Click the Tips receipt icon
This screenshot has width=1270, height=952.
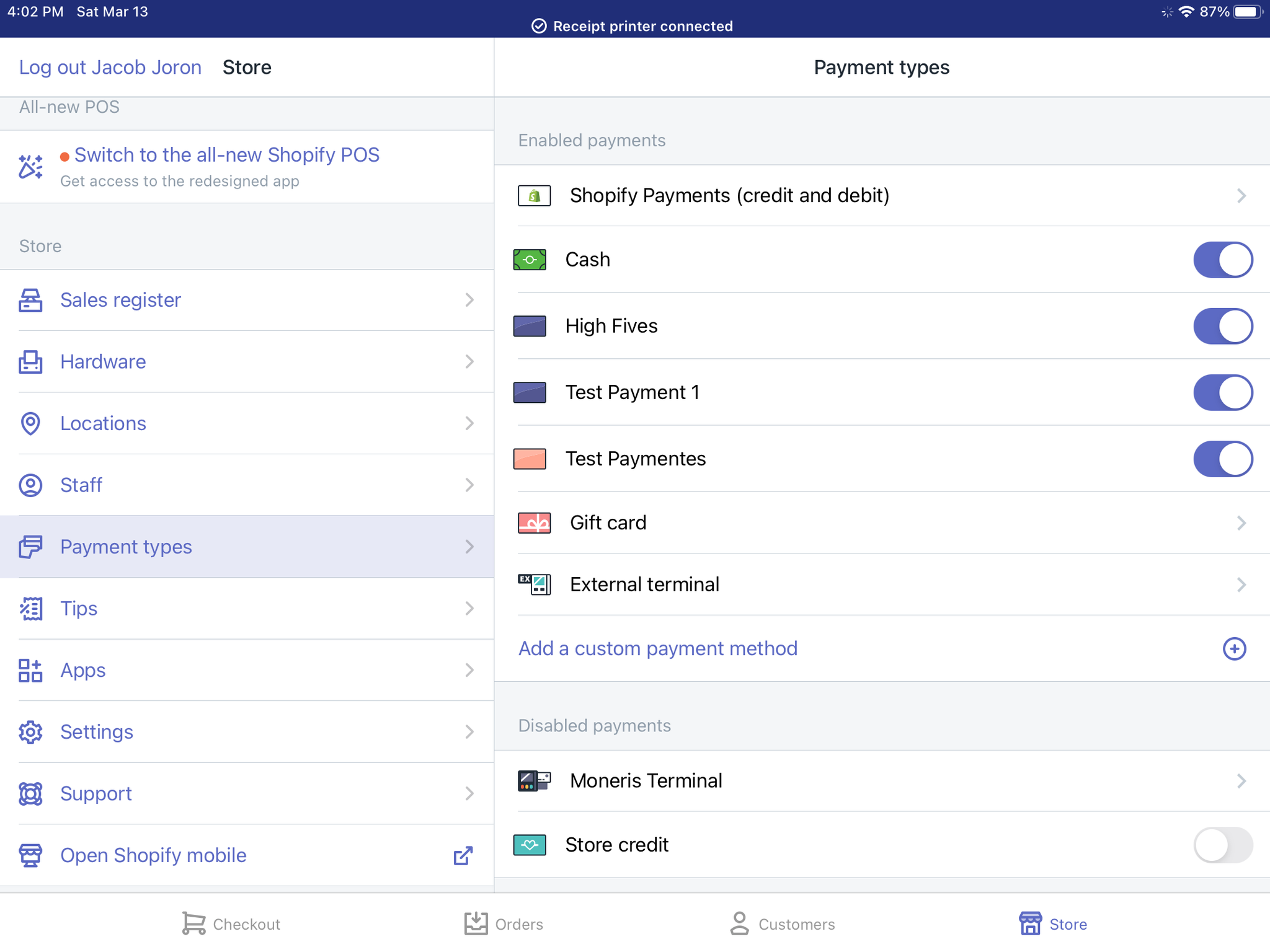(x=30, y=609)
